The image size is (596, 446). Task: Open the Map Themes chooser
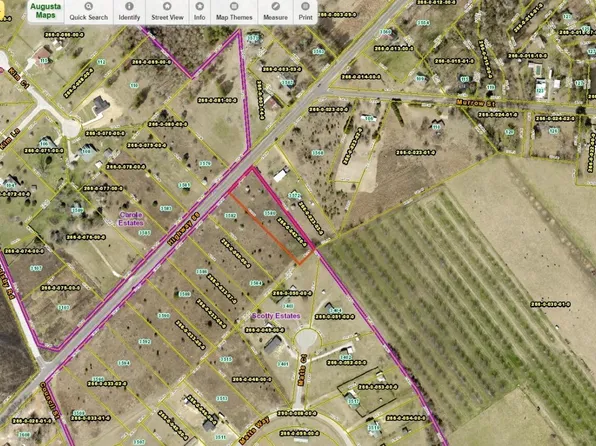point(234,12)
